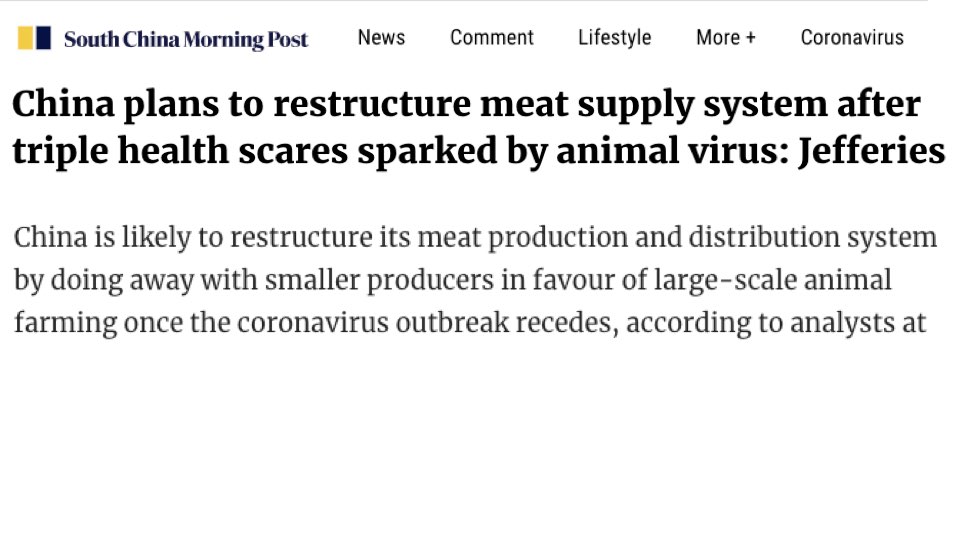Open the News section
Viewport: 960px width, 540px height.
click(x=381, y=37)
